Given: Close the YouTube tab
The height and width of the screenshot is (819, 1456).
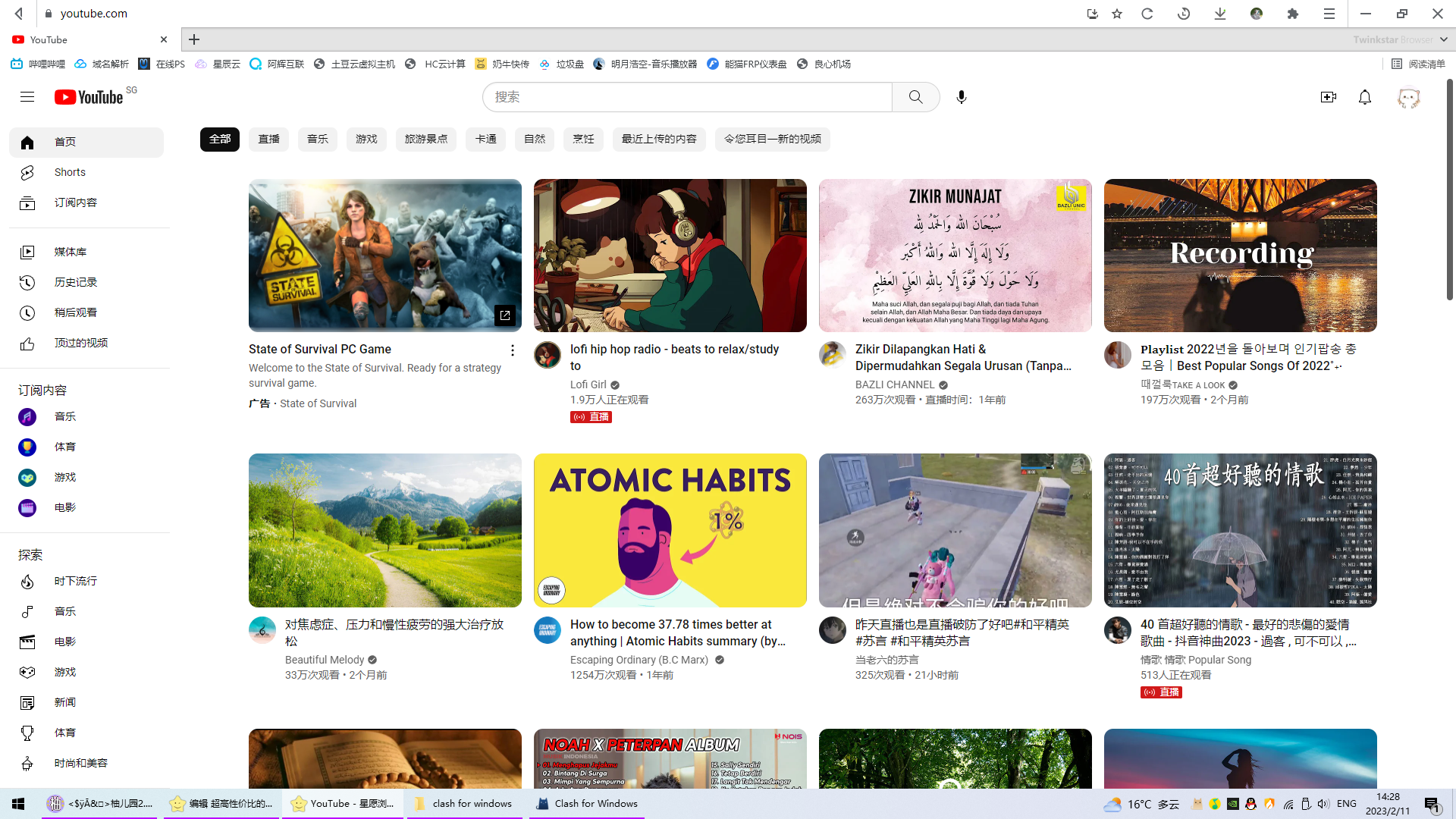Looking at the screenshot, I should pos(164,39).
